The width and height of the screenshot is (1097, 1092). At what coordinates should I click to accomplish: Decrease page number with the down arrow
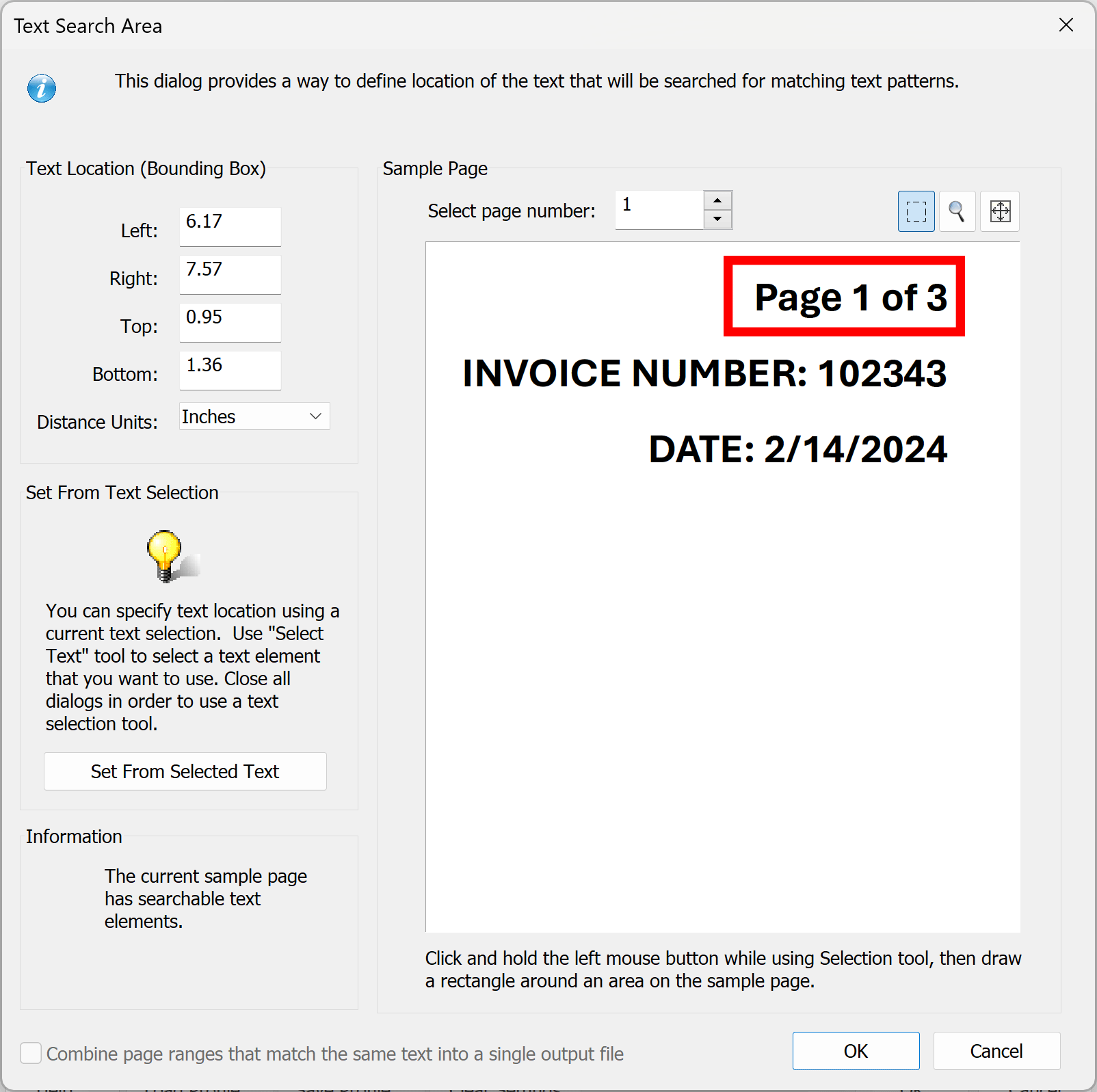717,219
